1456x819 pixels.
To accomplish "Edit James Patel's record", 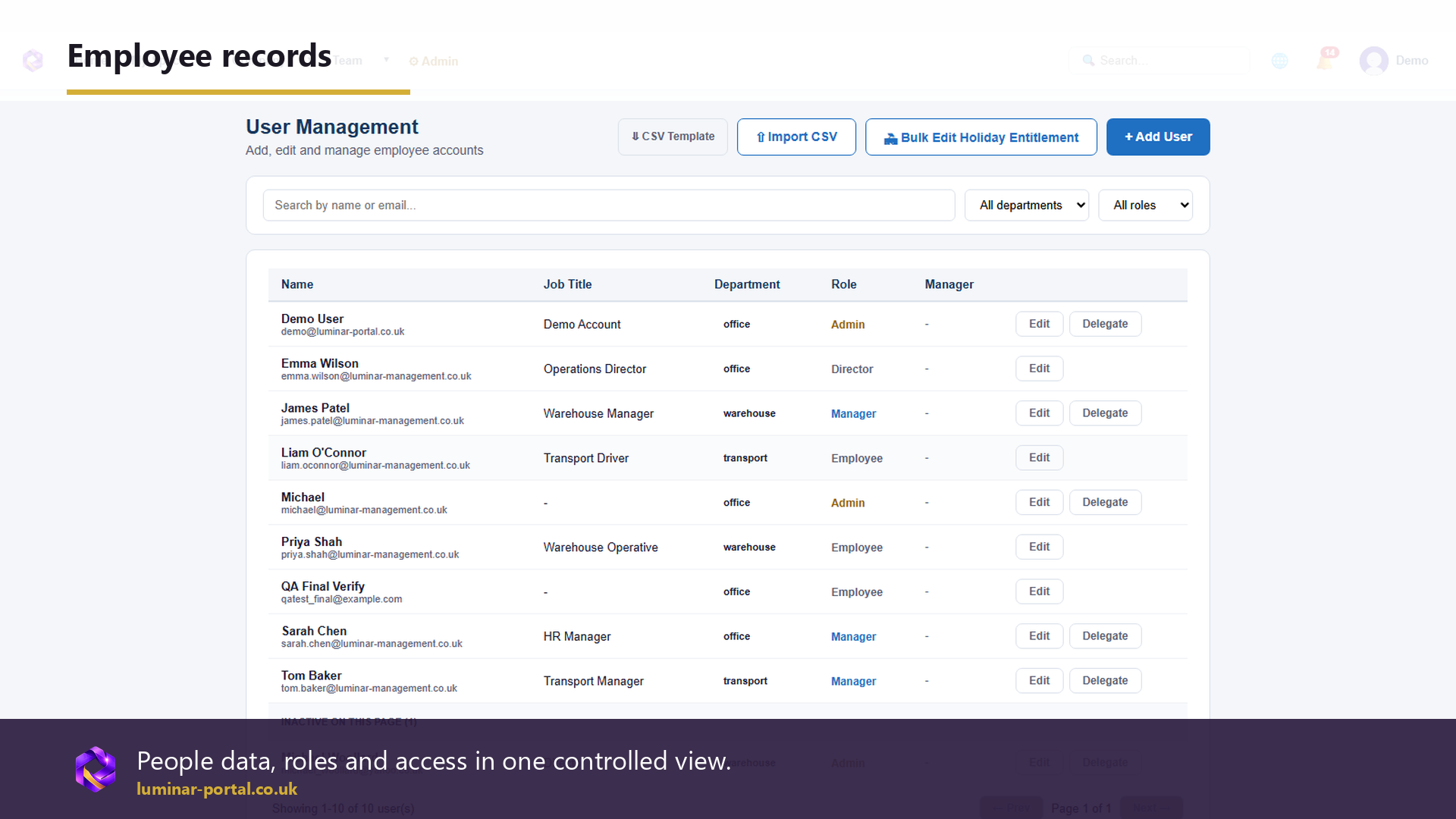I will (x=1039, y=413).
